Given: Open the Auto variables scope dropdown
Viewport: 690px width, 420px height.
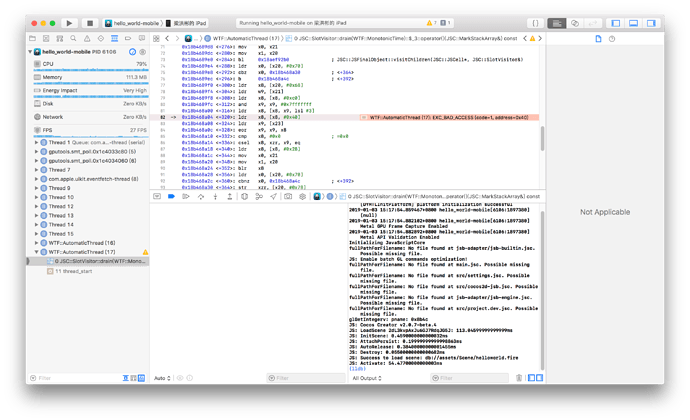Looking at the screenshot, I should pyautogui.click(x=162, y=378).
